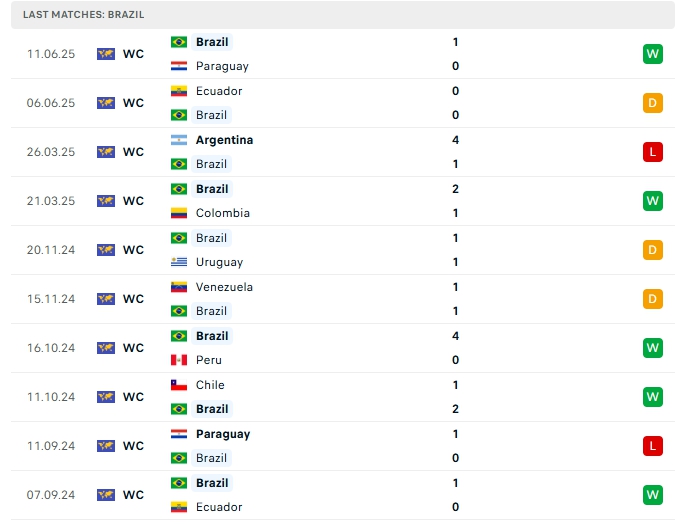Open the Venezuela team link
The image size is (684, 524).
point(224,287)
